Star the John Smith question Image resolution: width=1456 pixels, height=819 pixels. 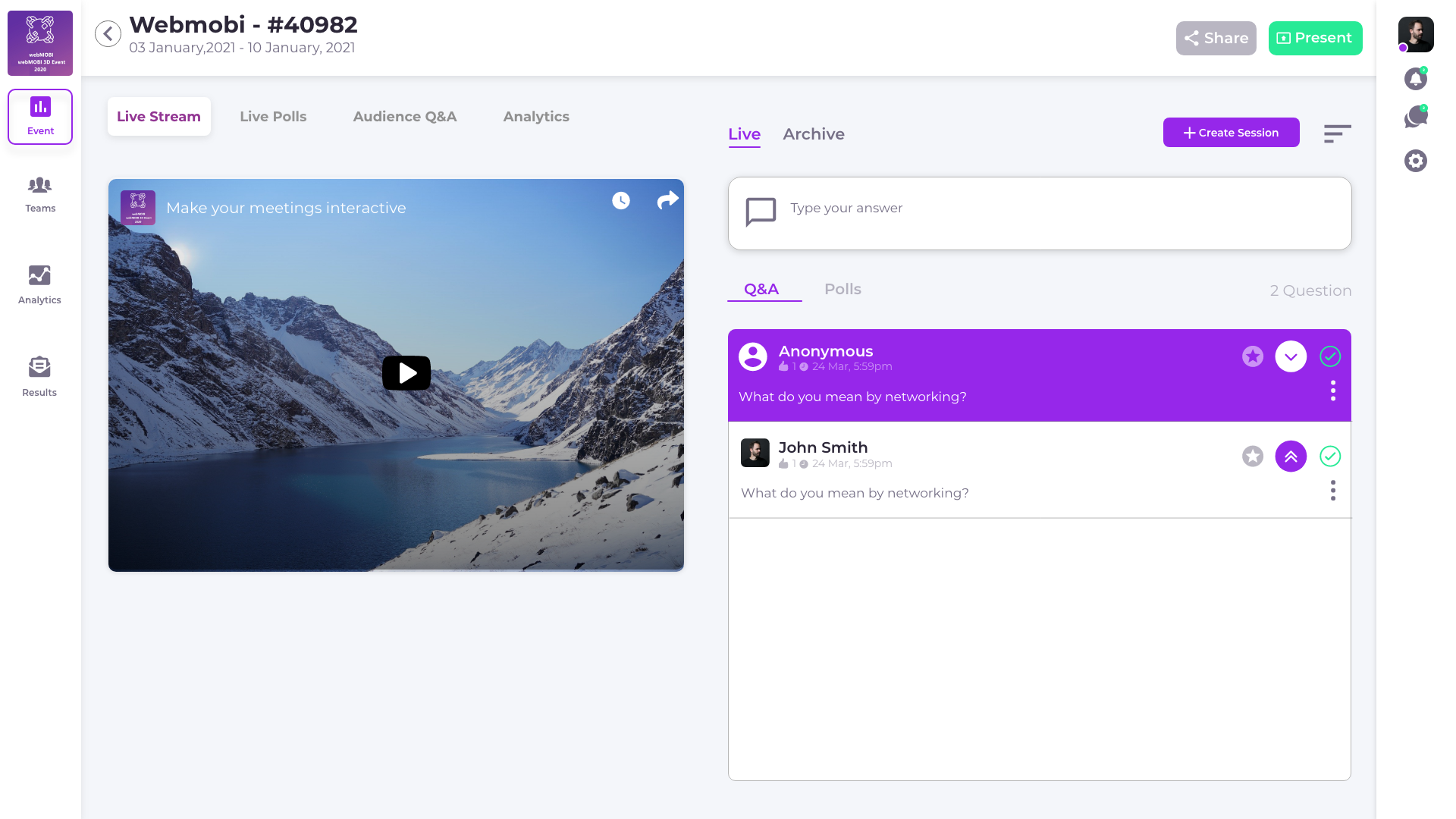pyautogui.click(x=1253, y=457)
